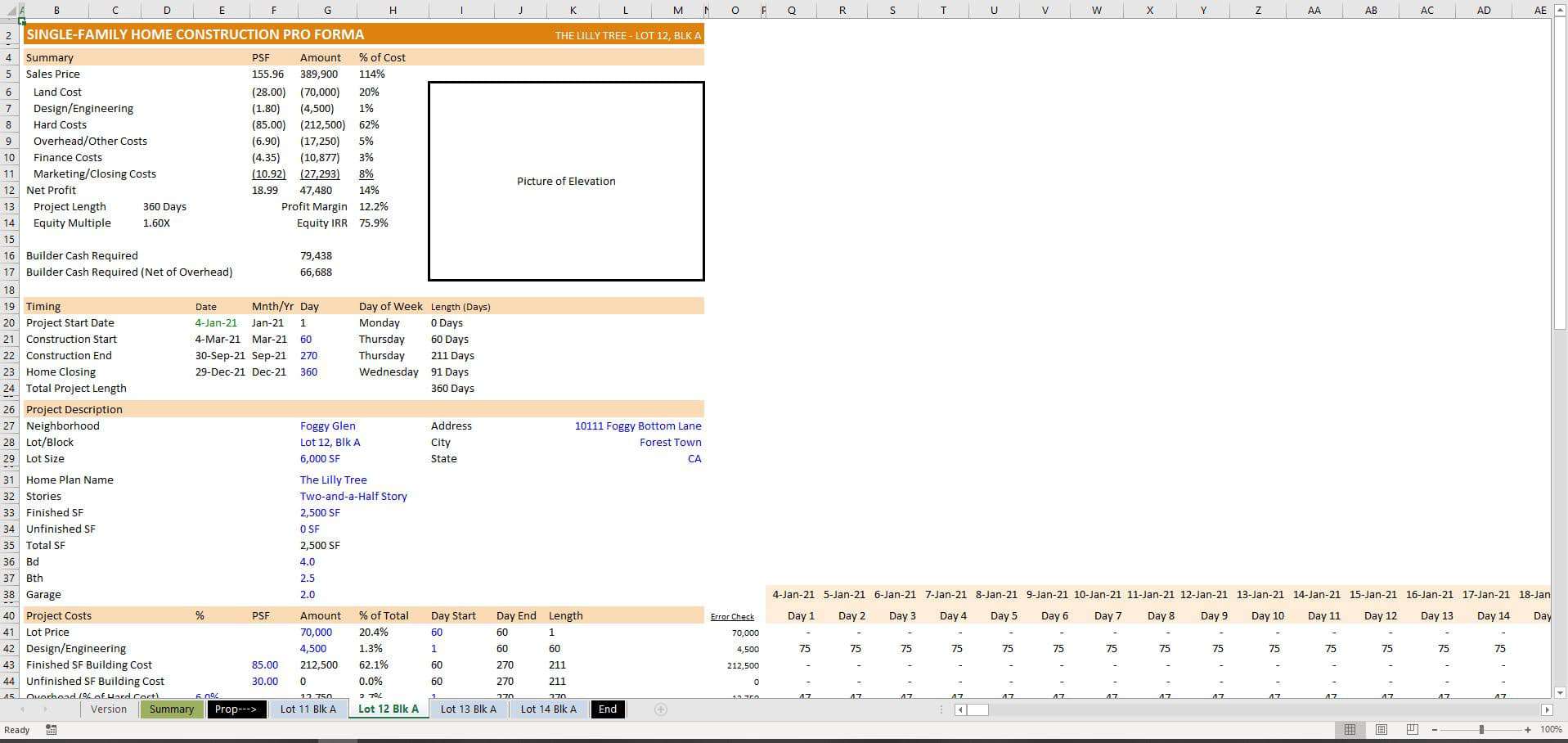Add a new sheet with plus icon

(661, 709)
